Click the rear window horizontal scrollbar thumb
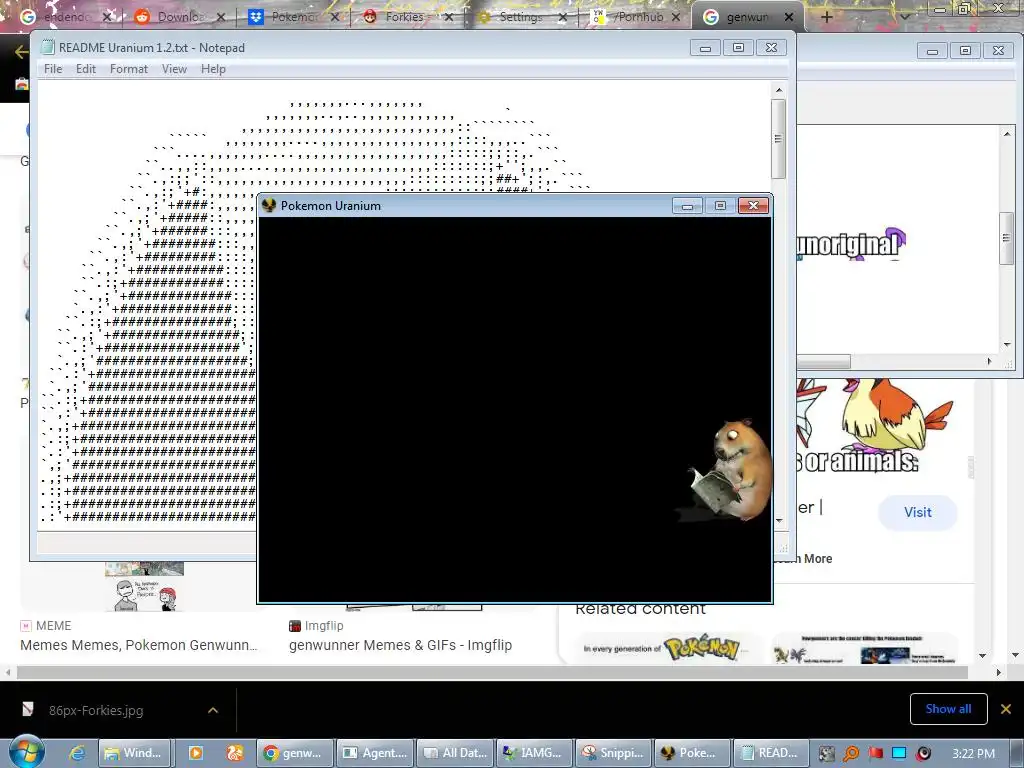1024x768 pixels. 823,361
